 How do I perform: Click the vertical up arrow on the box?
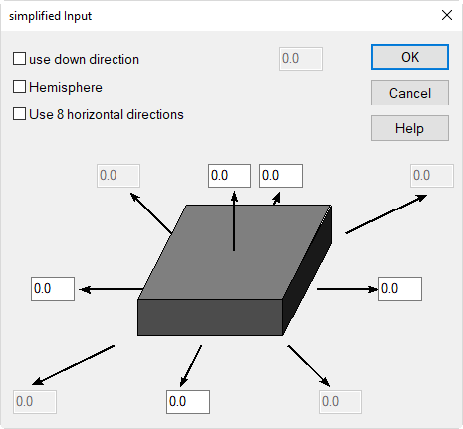[234, 221]
